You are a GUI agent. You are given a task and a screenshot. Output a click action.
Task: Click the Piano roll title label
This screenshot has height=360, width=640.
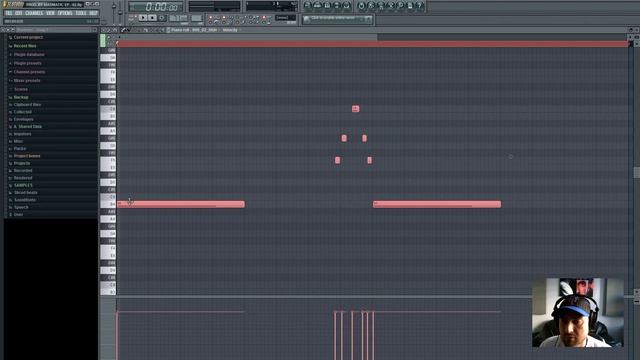pyautogui.click(x=193, y=30)
